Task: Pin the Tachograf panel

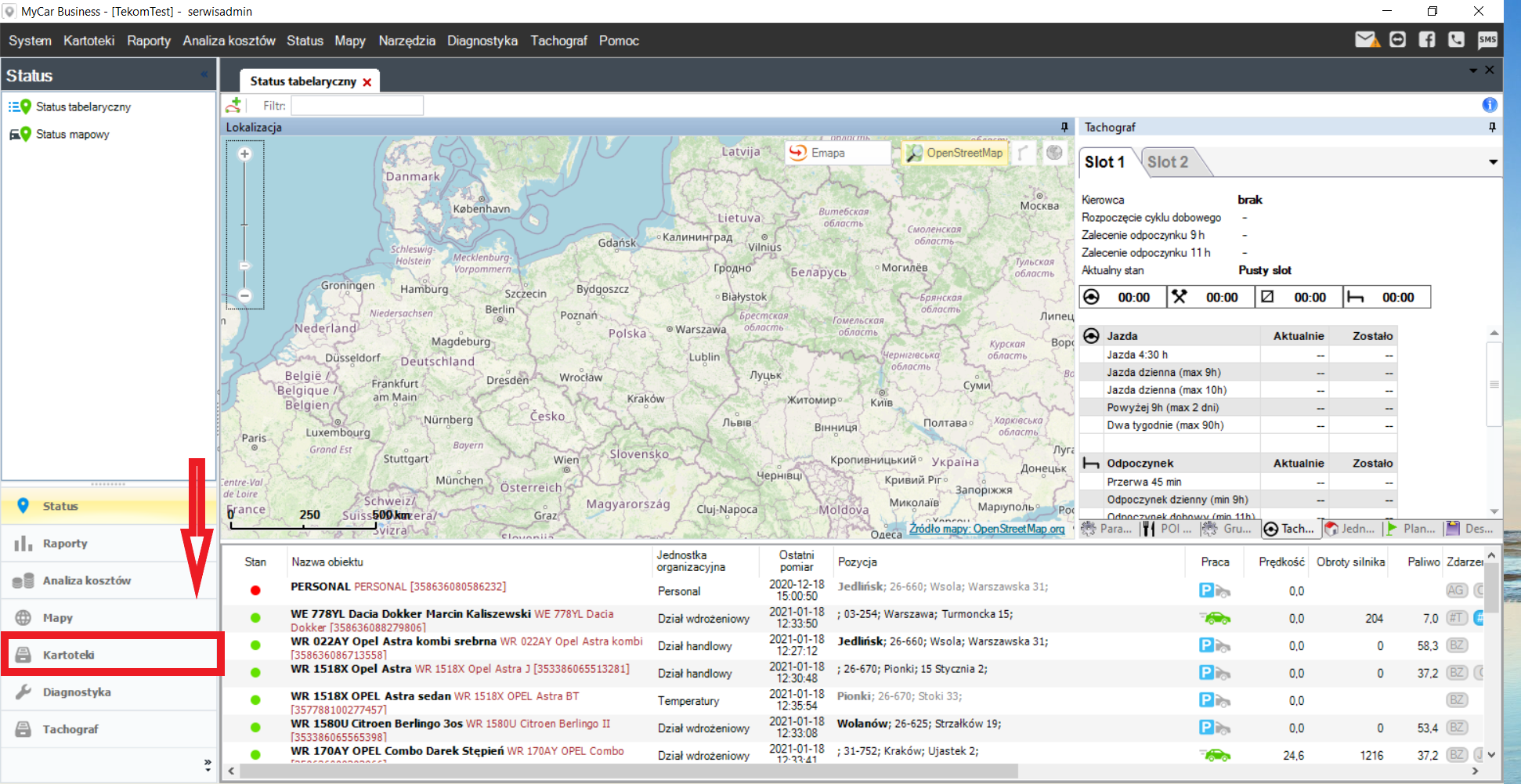Action: (x=1492, y=127)
